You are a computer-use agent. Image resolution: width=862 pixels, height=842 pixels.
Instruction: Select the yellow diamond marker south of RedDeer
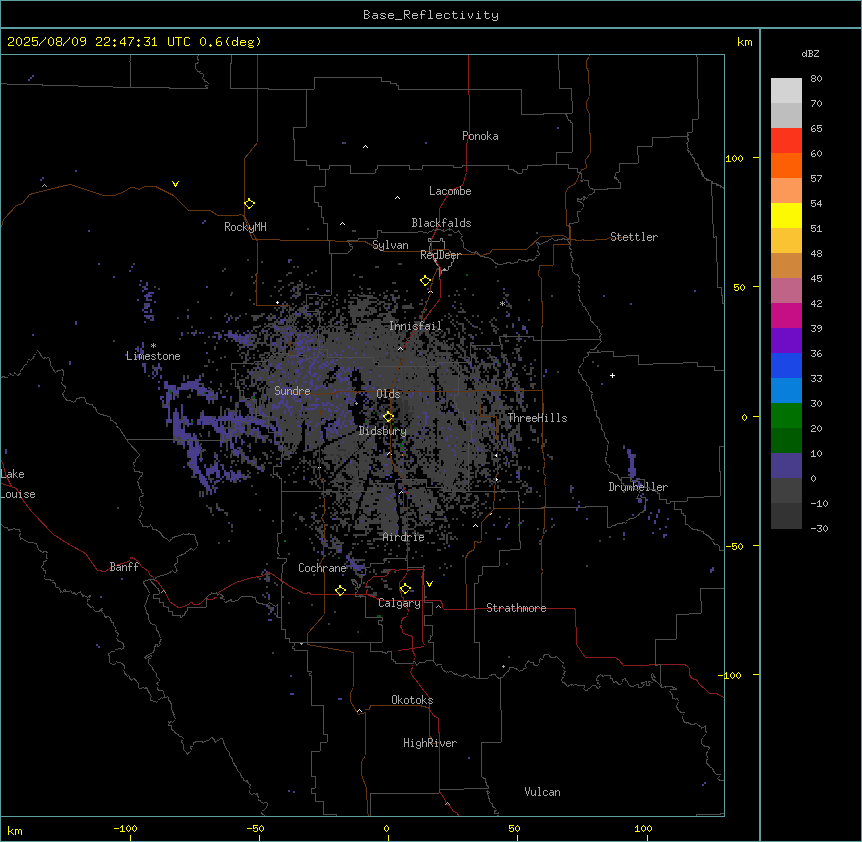(x=426, y=281)
